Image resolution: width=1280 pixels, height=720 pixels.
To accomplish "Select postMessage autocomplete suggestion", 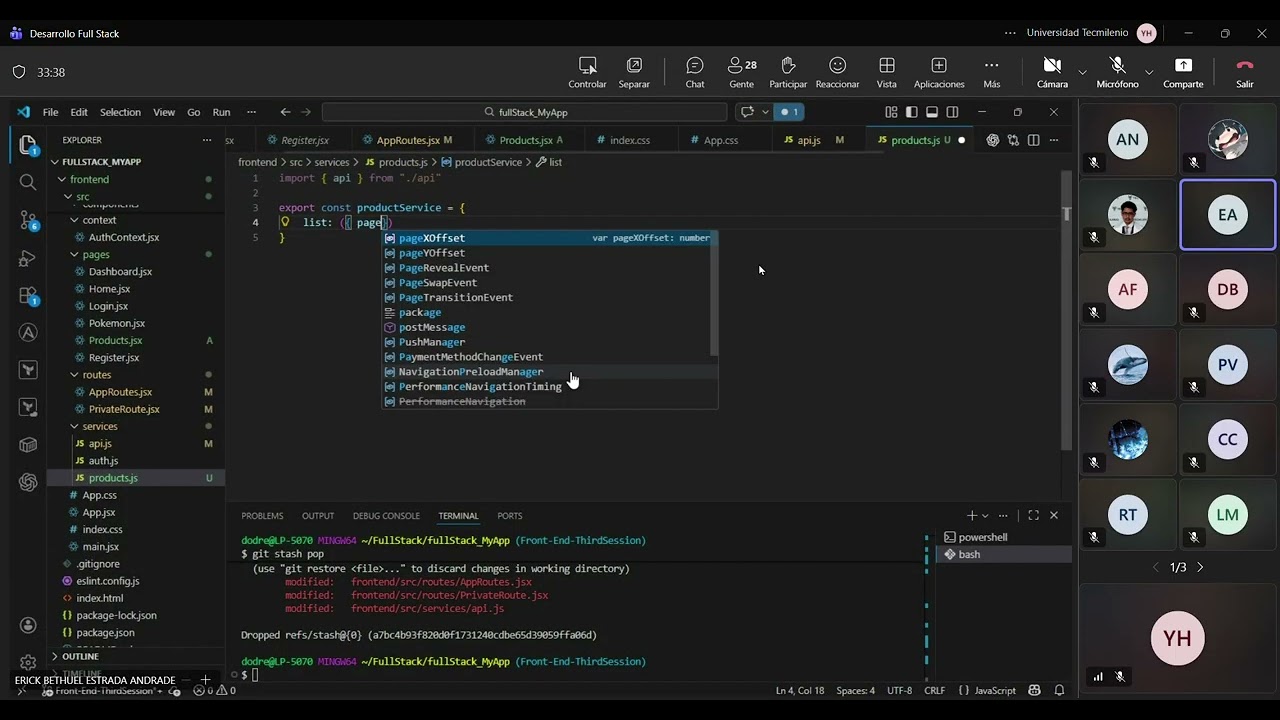I will tap(548, 327).
